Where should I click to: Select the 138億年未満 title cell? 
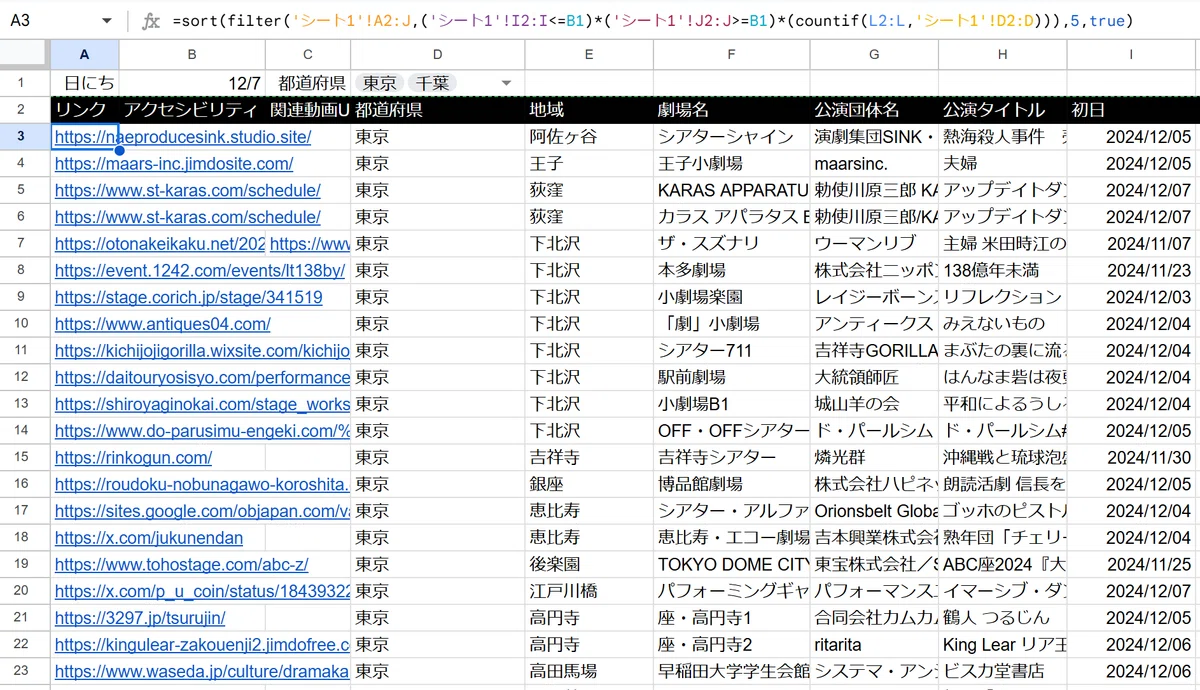[x=1002, y=270]
